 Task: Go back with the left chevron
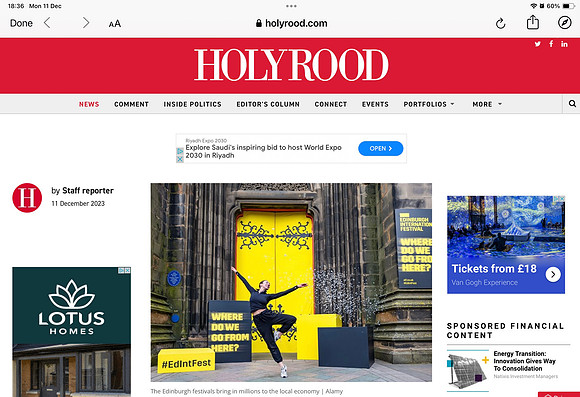(47, 23)
